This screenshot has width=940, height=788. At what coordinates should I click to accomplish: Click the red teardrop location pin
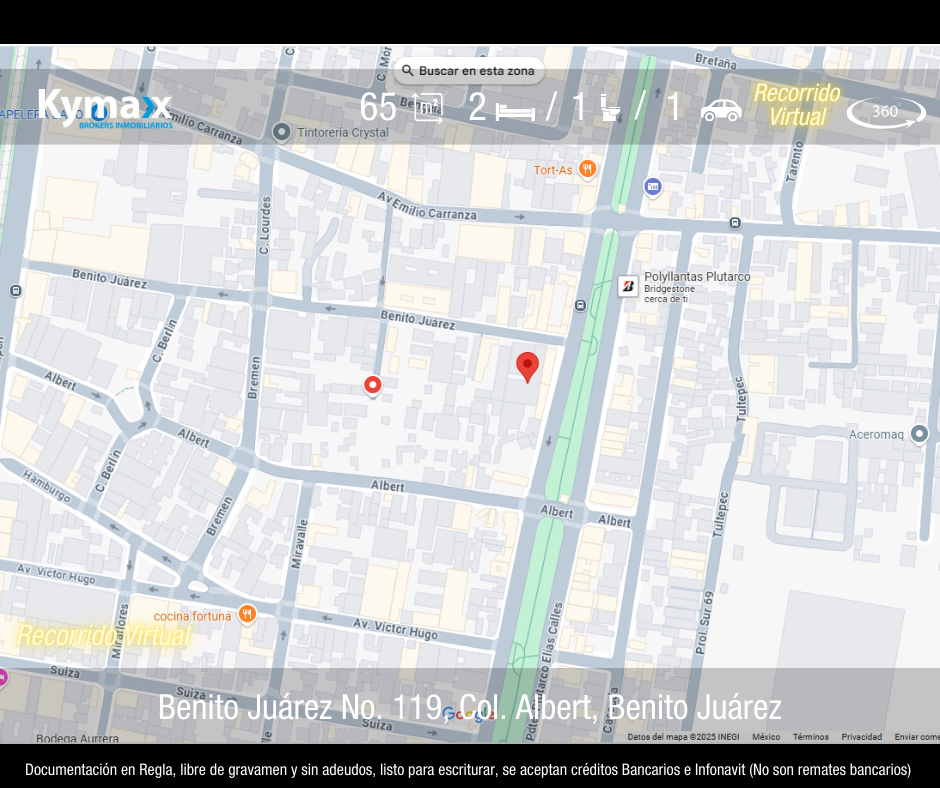click(528, 367)
